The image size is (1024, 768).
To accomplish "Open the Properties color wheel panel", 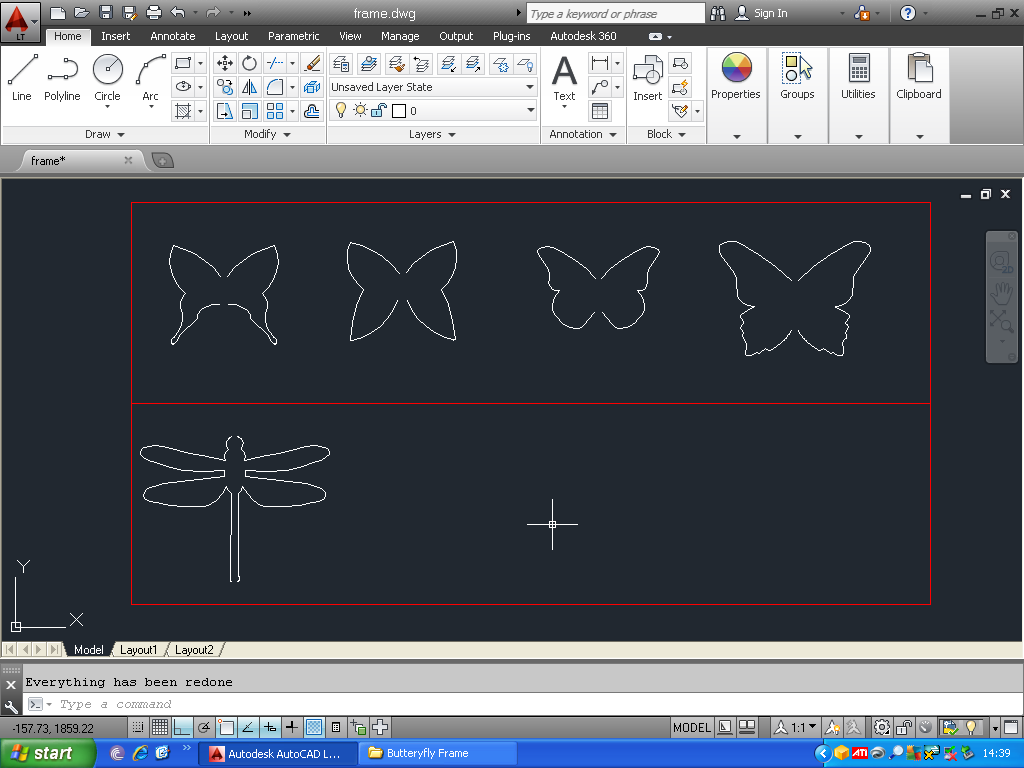I will coord(736,76).
